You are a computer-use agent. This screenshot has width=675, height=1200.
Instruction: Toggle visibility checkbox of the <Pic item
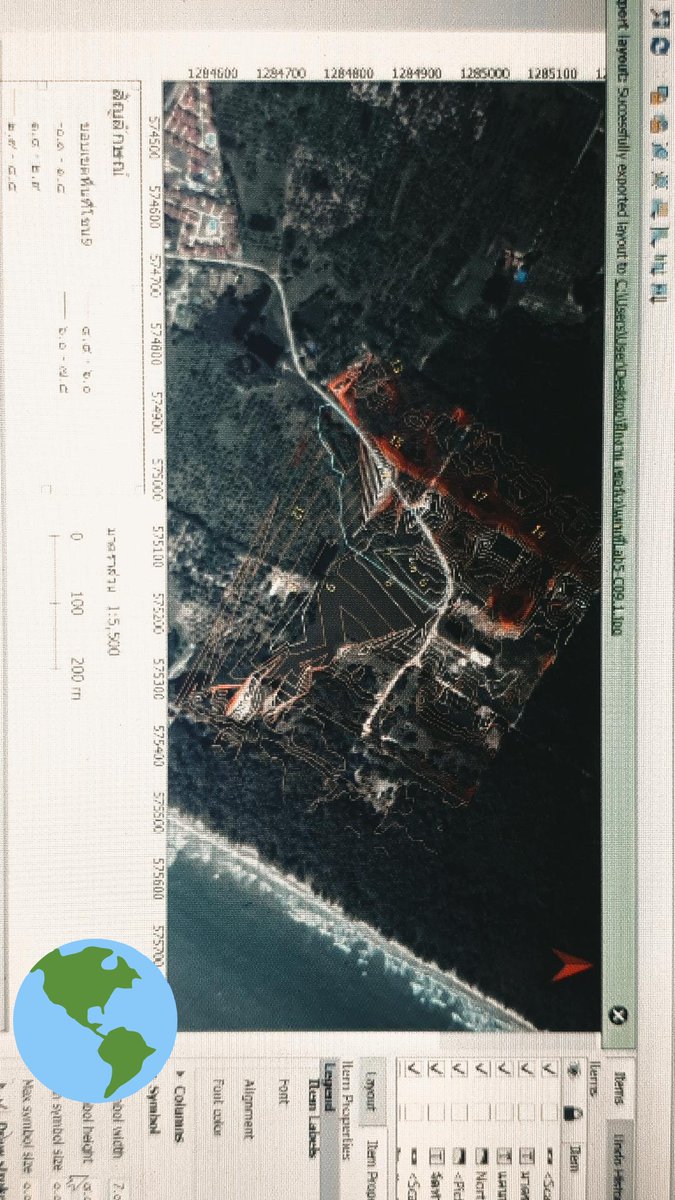pyautogui.click(x=459, y=1069)
